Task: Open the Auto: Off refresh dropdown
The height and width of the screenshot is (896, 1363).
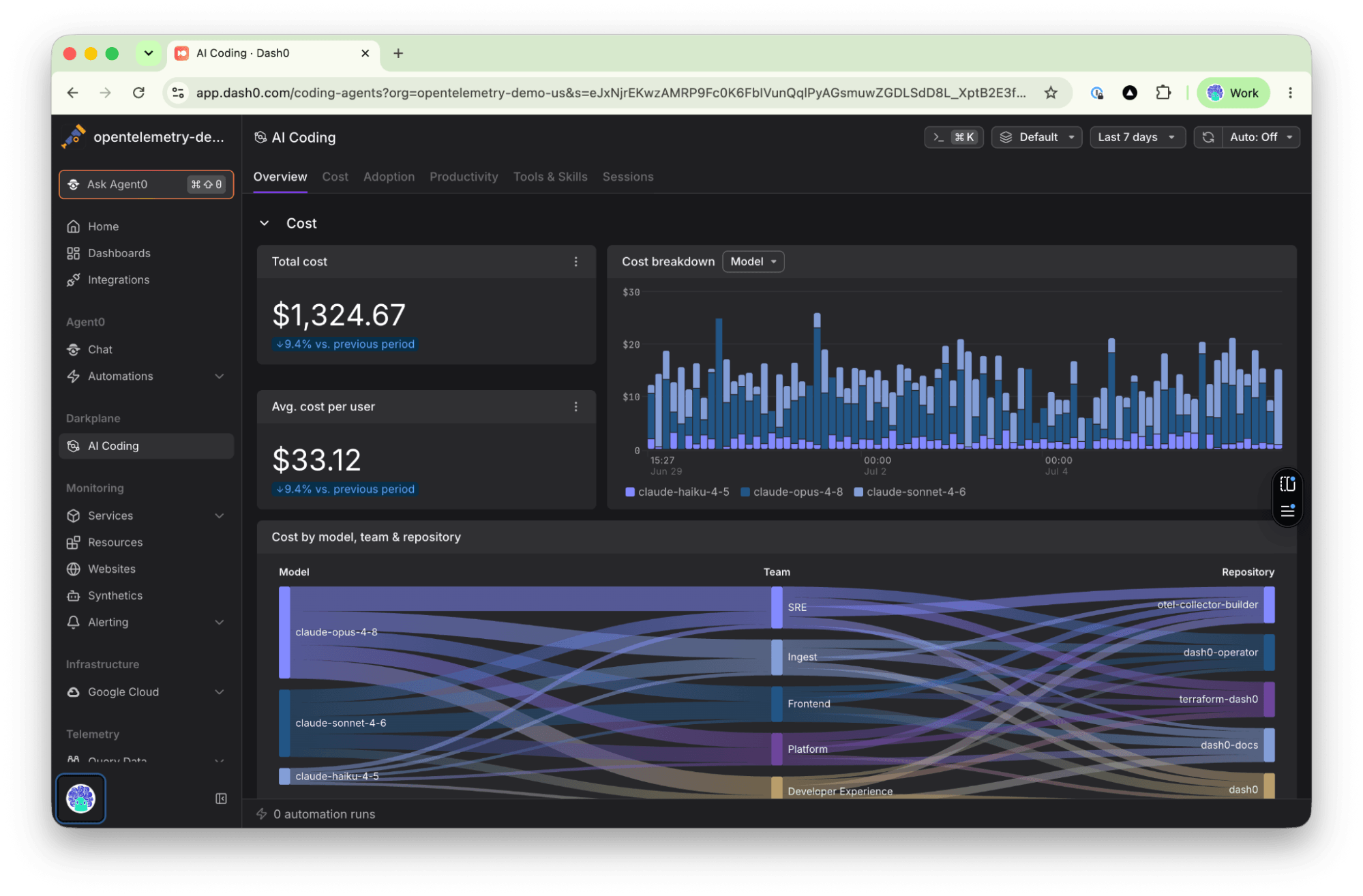Action: pos(1261,137)
